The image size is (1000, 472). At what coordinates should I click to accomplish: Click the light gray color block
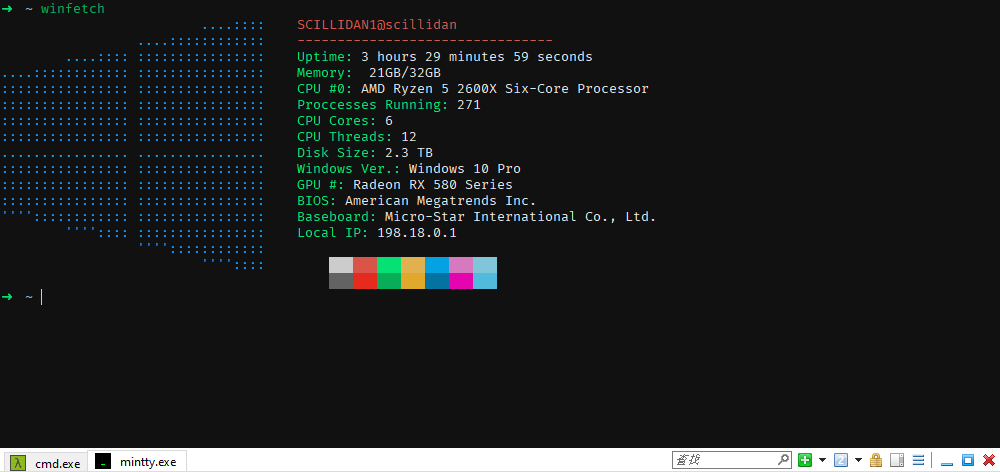(x=341, y=265)
